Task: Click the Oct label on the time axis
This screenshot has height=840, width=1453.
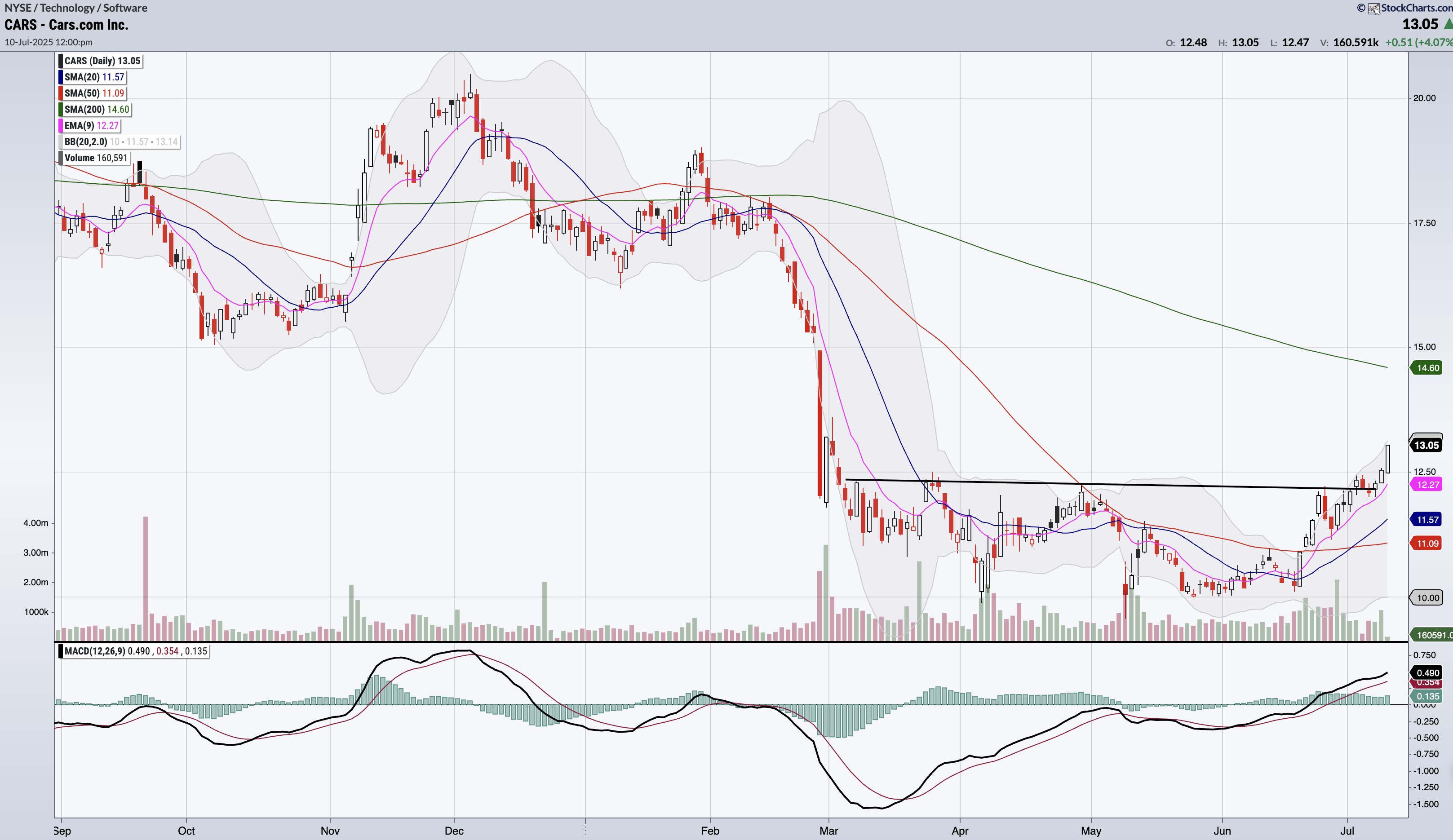Action: [186, 831]
